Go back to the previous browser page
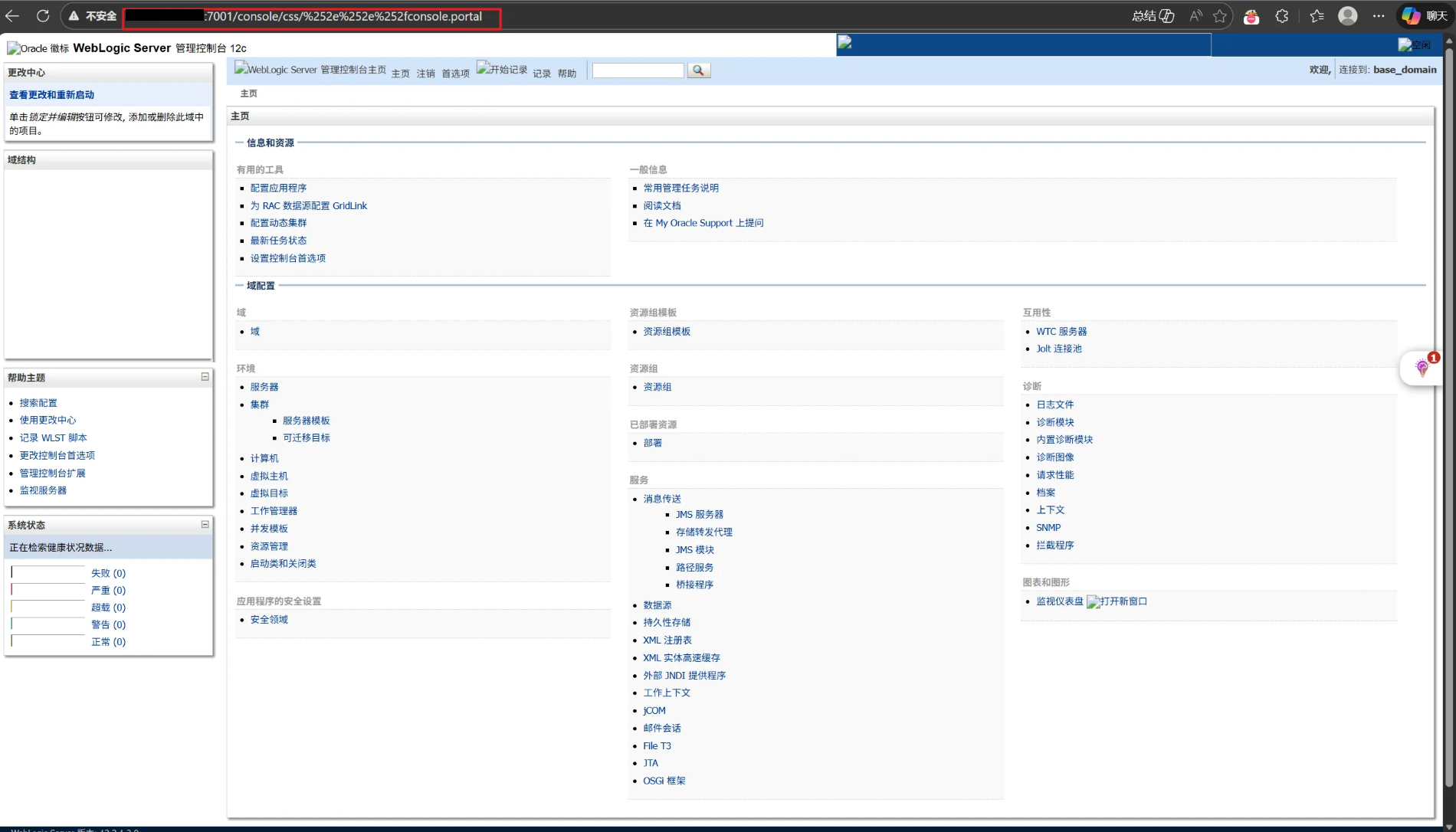 point(12,16)
